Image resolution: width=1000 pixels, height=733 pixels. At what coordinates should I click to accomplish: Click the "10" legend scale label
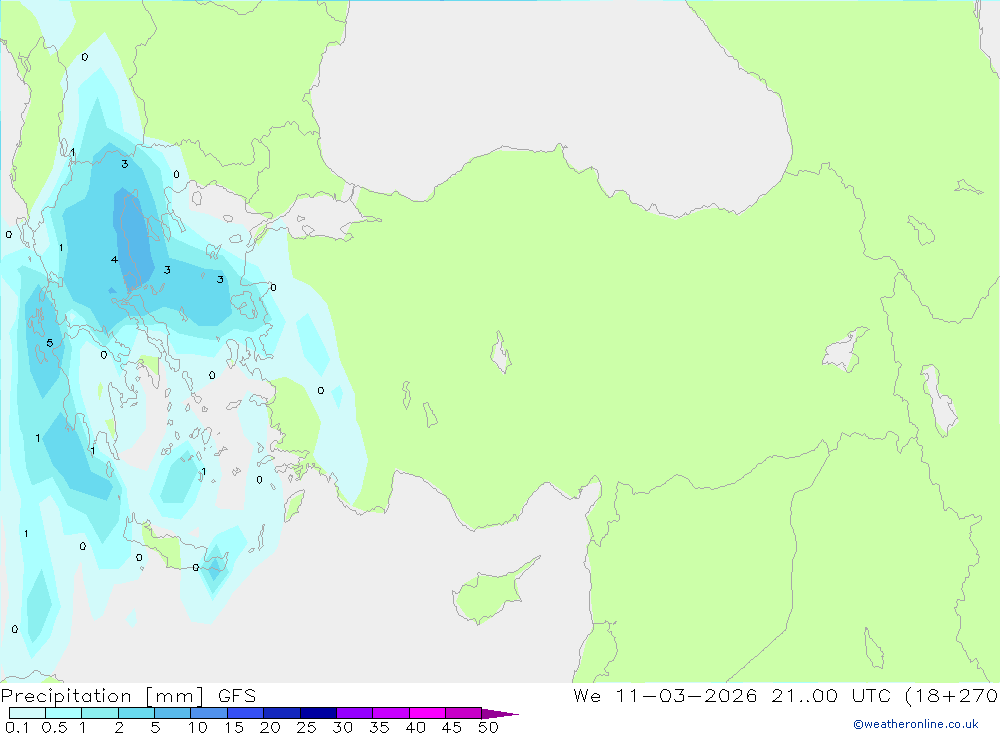point(197,727)
